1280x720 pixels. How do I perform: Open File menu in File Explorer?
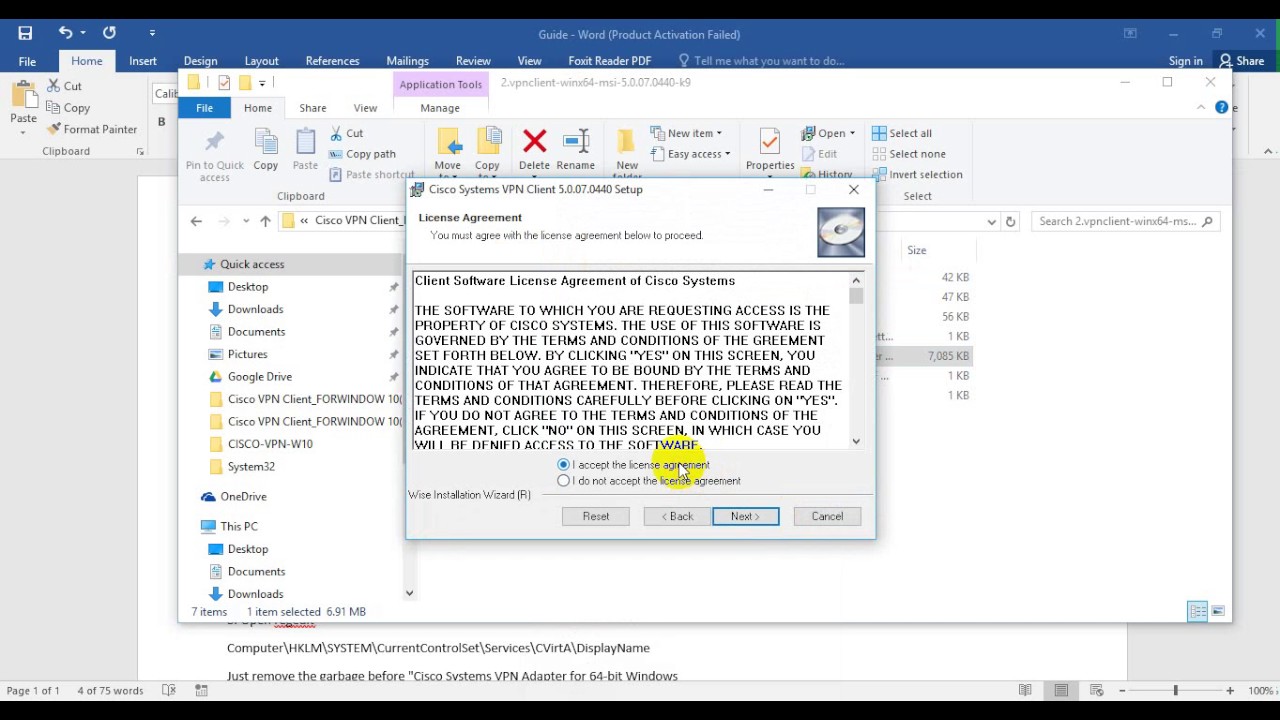(204, 108)
